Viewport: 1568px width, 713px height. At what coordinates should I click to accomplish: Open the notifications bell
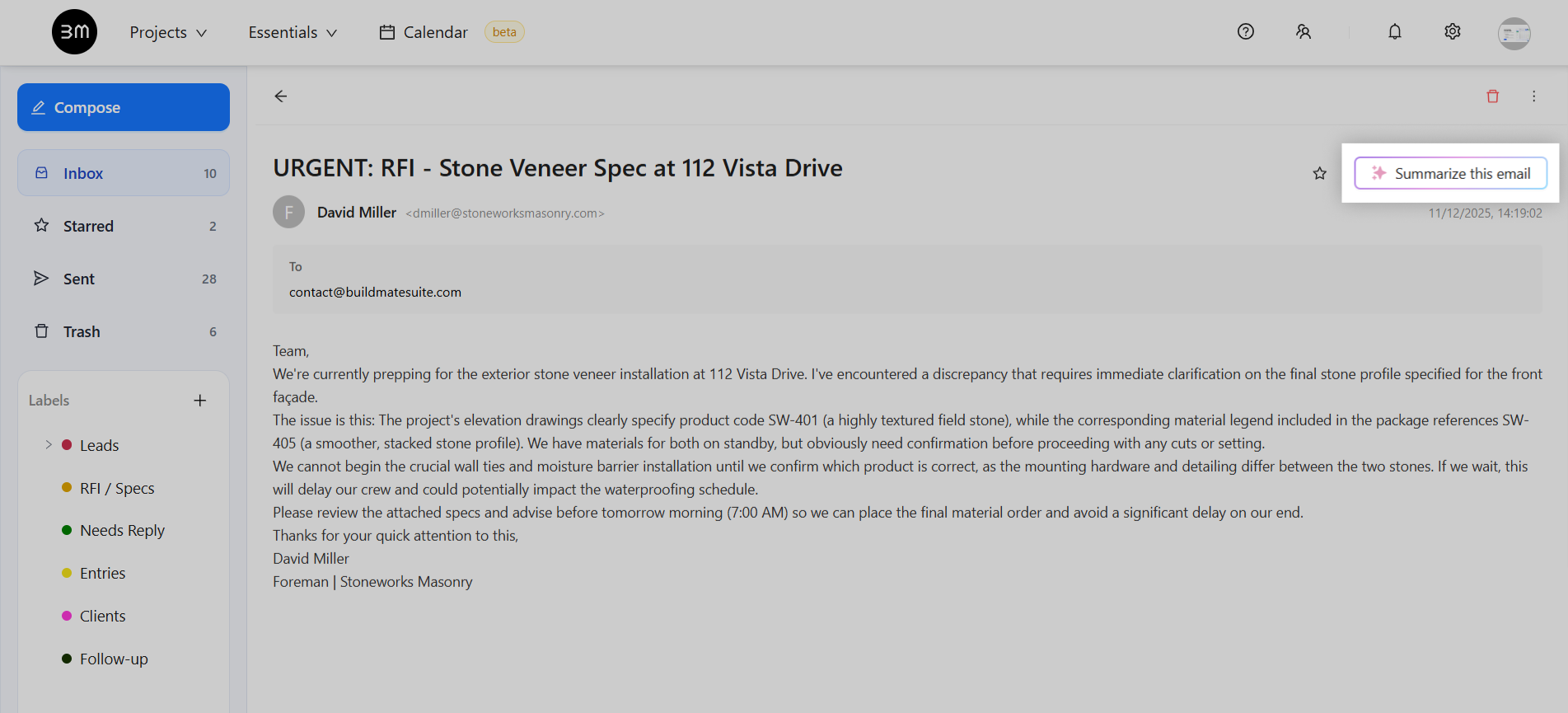click(x=1394, y=32)
